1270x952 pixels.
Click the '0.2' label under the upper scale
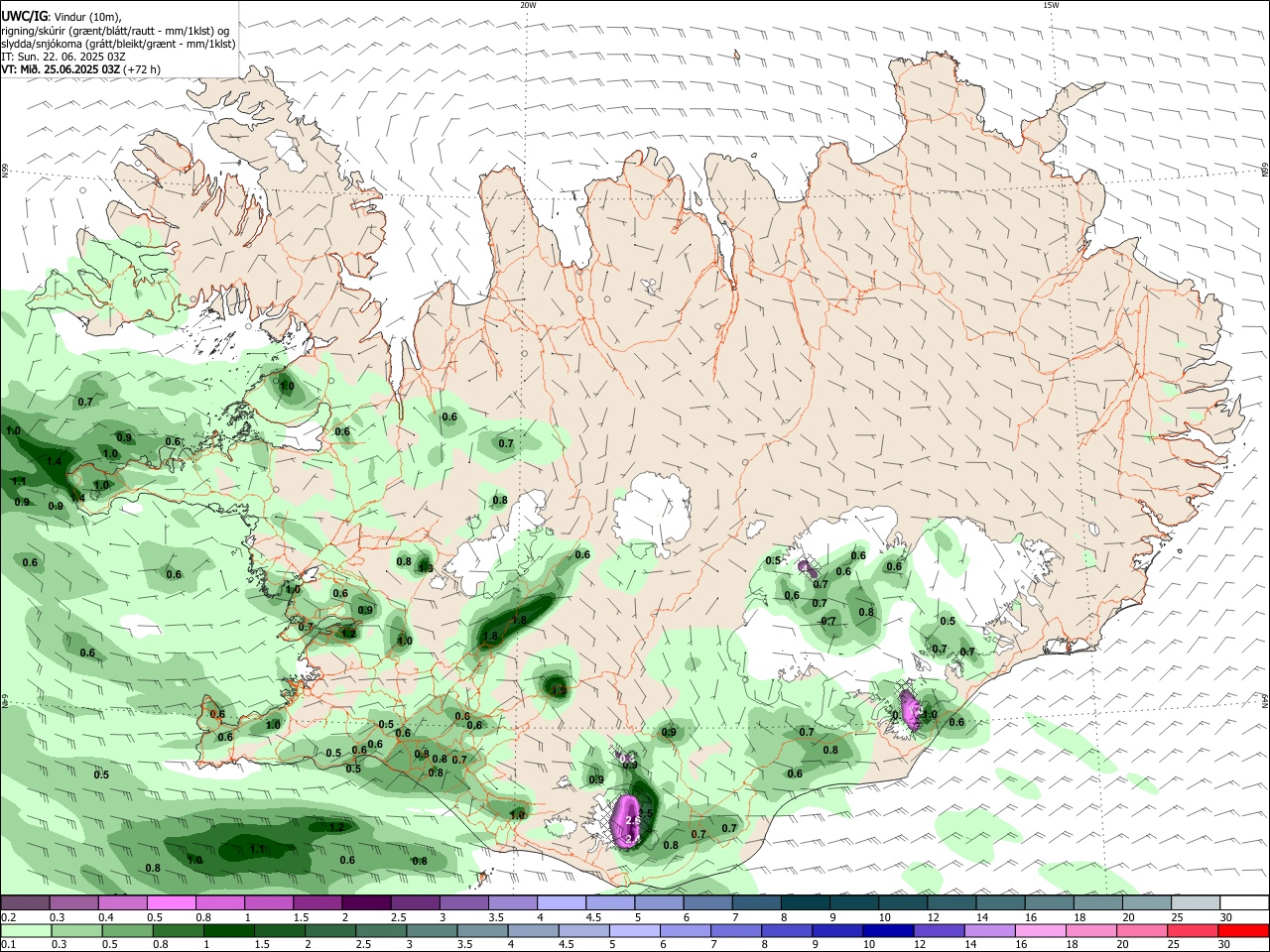click(x=8, y=917)
